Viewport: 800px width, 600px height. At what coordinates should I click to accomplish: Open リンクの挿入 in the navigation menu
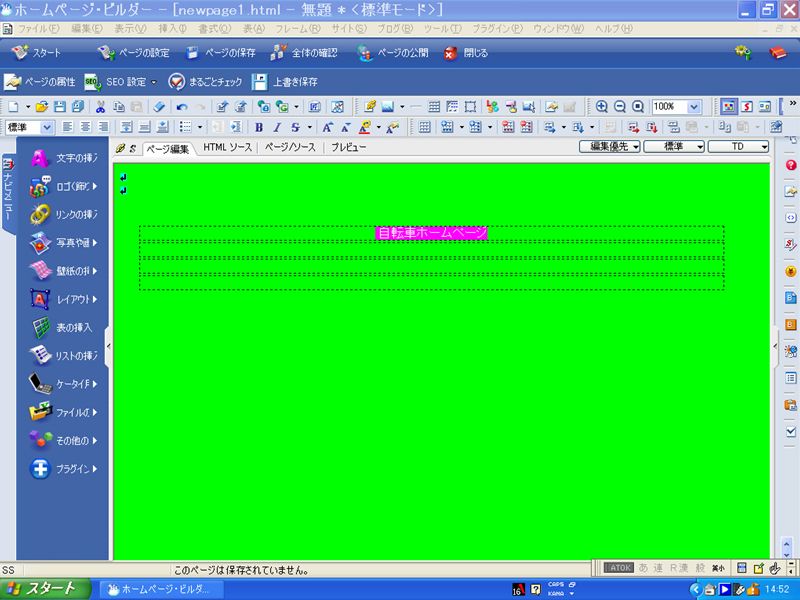click(x=64, y=215)
